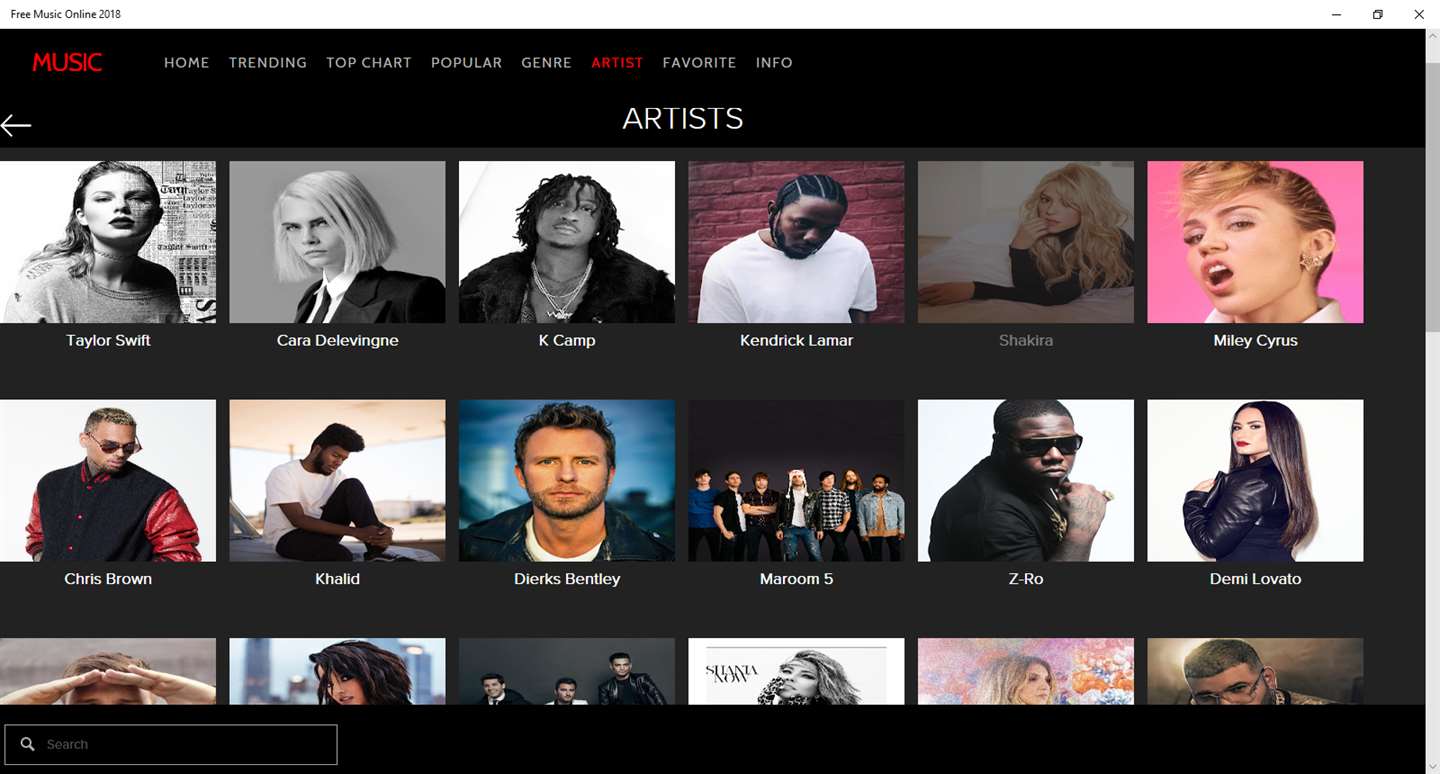Click the Shakira artist name link
The height and width of the screenshot is (774, 1440).
1026,340
